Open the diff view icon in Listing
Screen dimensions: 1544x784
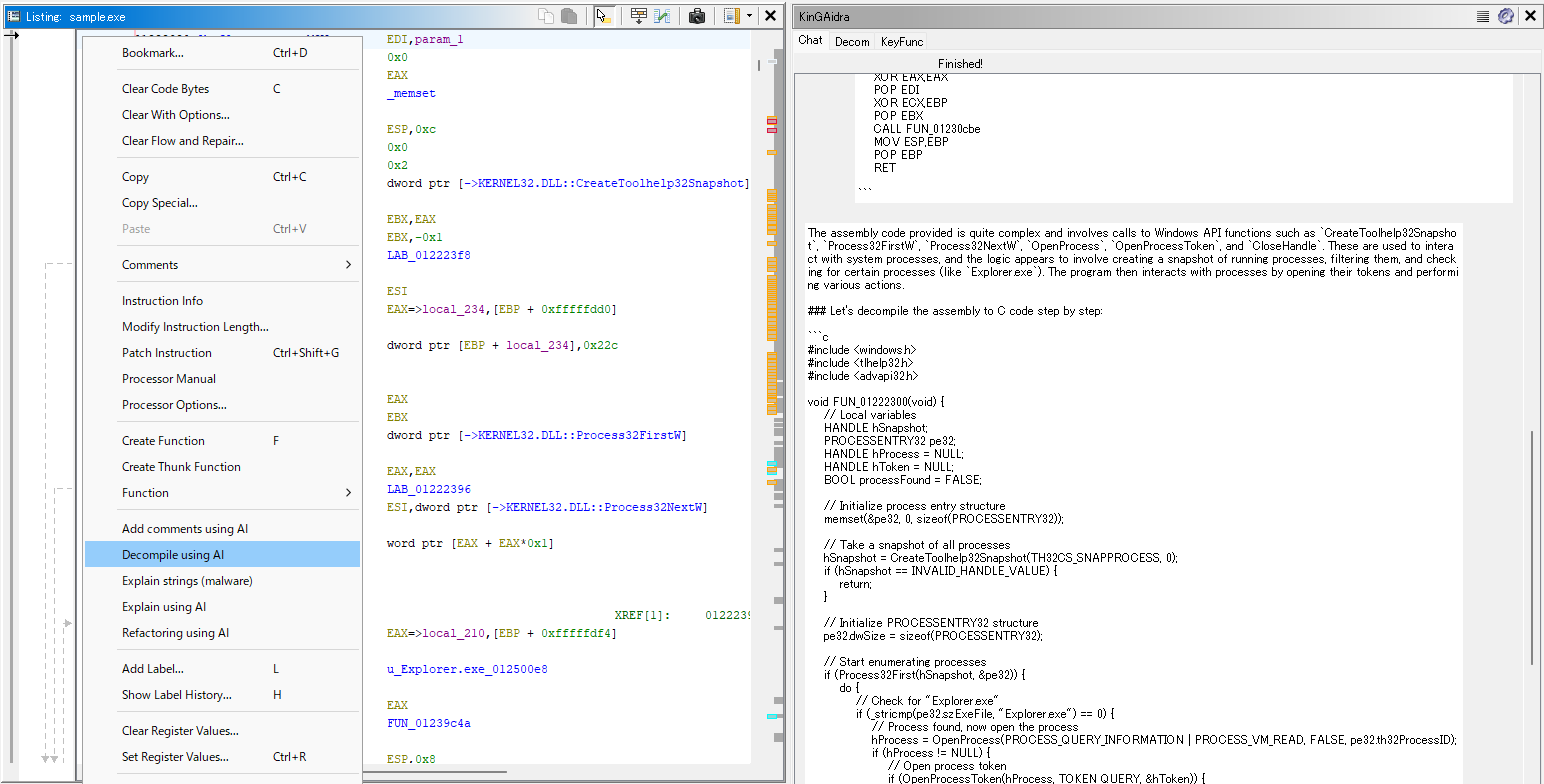[662, 16]
